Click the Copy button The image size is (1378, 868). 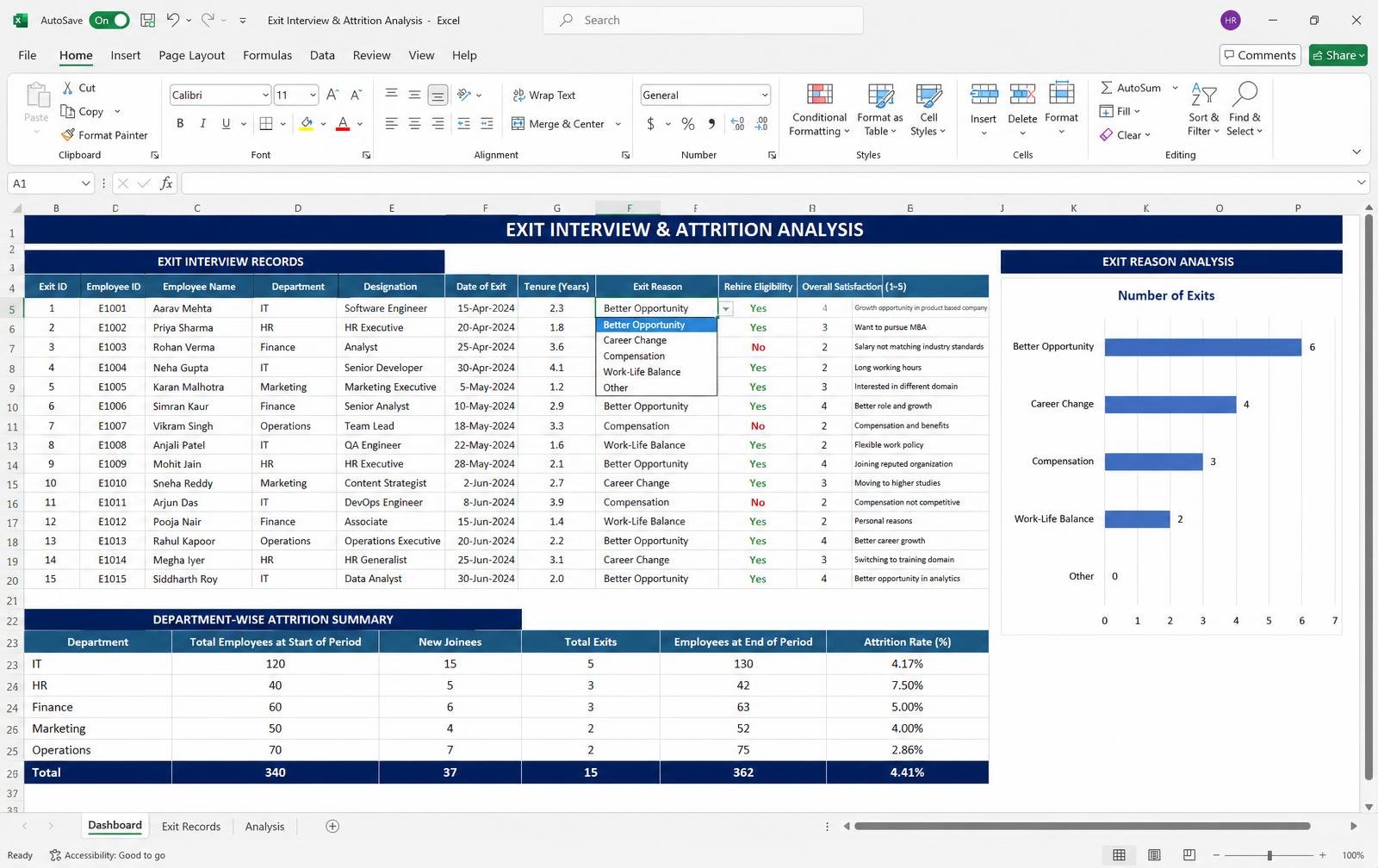[x=83, y=112]
